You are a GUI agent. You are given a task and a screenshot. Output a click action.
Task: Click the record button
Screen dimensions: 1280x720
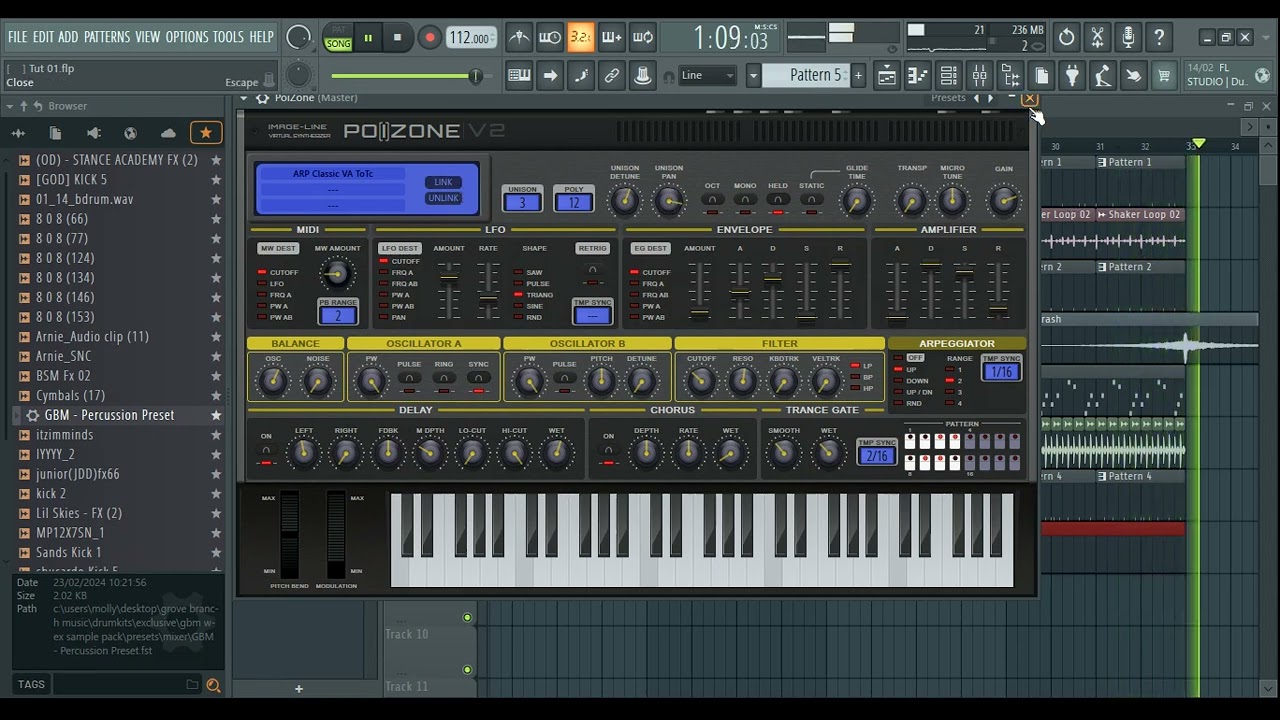[x=429, y=38]
